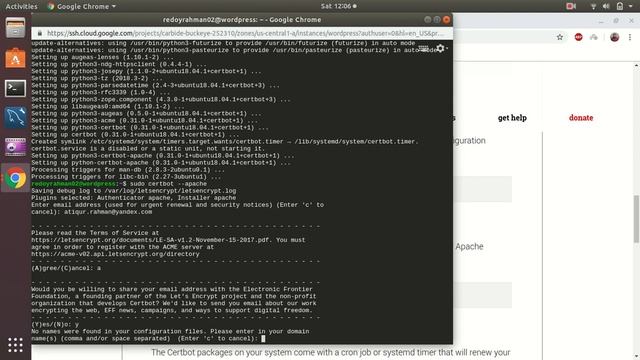
Task: Bookmark page with star icon
Action: click(560, 37)
